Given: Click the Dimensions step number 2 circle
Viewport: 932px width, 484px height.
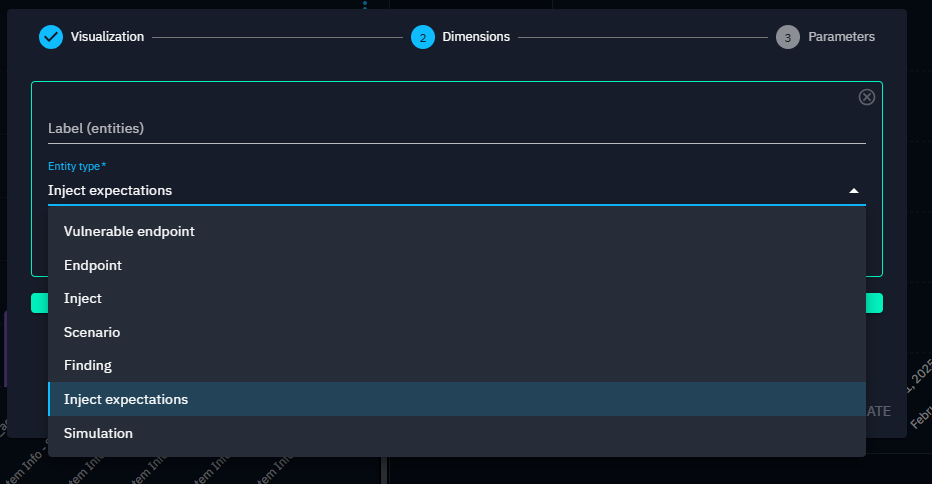Looking at the screenshot, I should coord(423,37).
